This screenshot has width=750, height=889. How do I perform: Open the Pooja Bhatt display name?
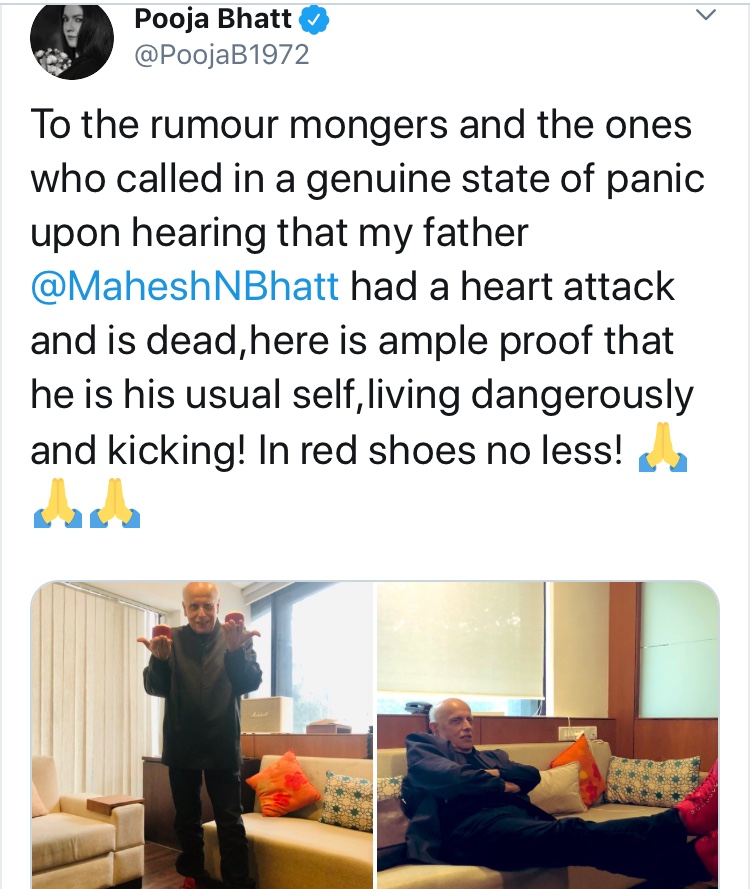click(213, 19)
